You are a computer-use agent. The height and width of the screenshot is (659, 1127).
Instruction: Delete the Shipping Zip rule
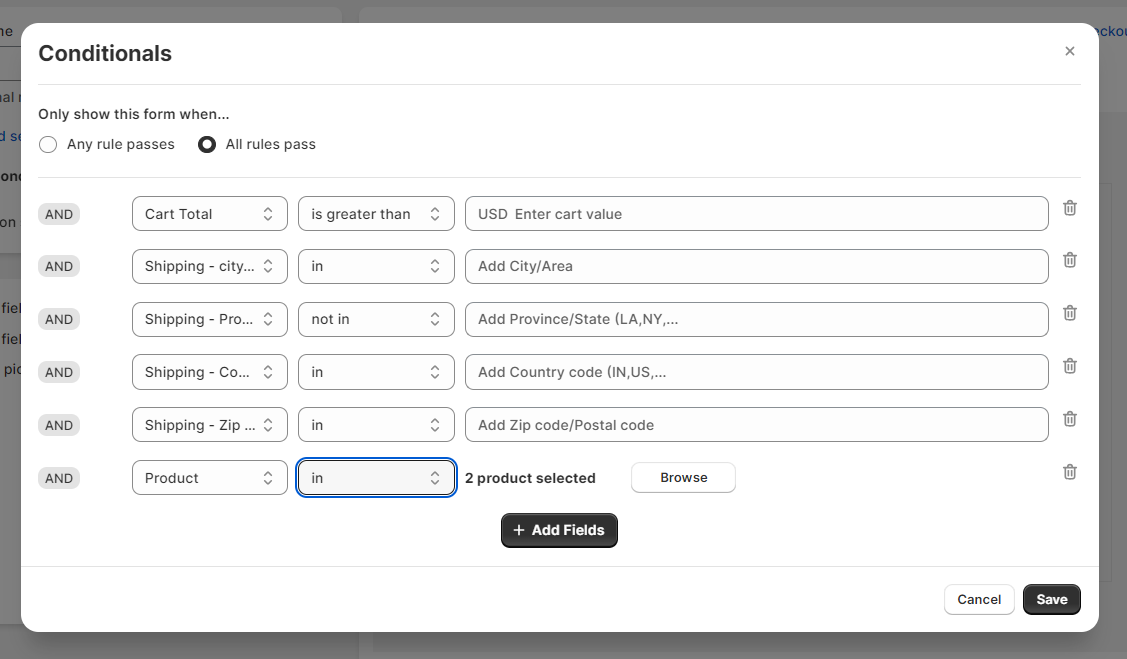[x=1069, y=419]
